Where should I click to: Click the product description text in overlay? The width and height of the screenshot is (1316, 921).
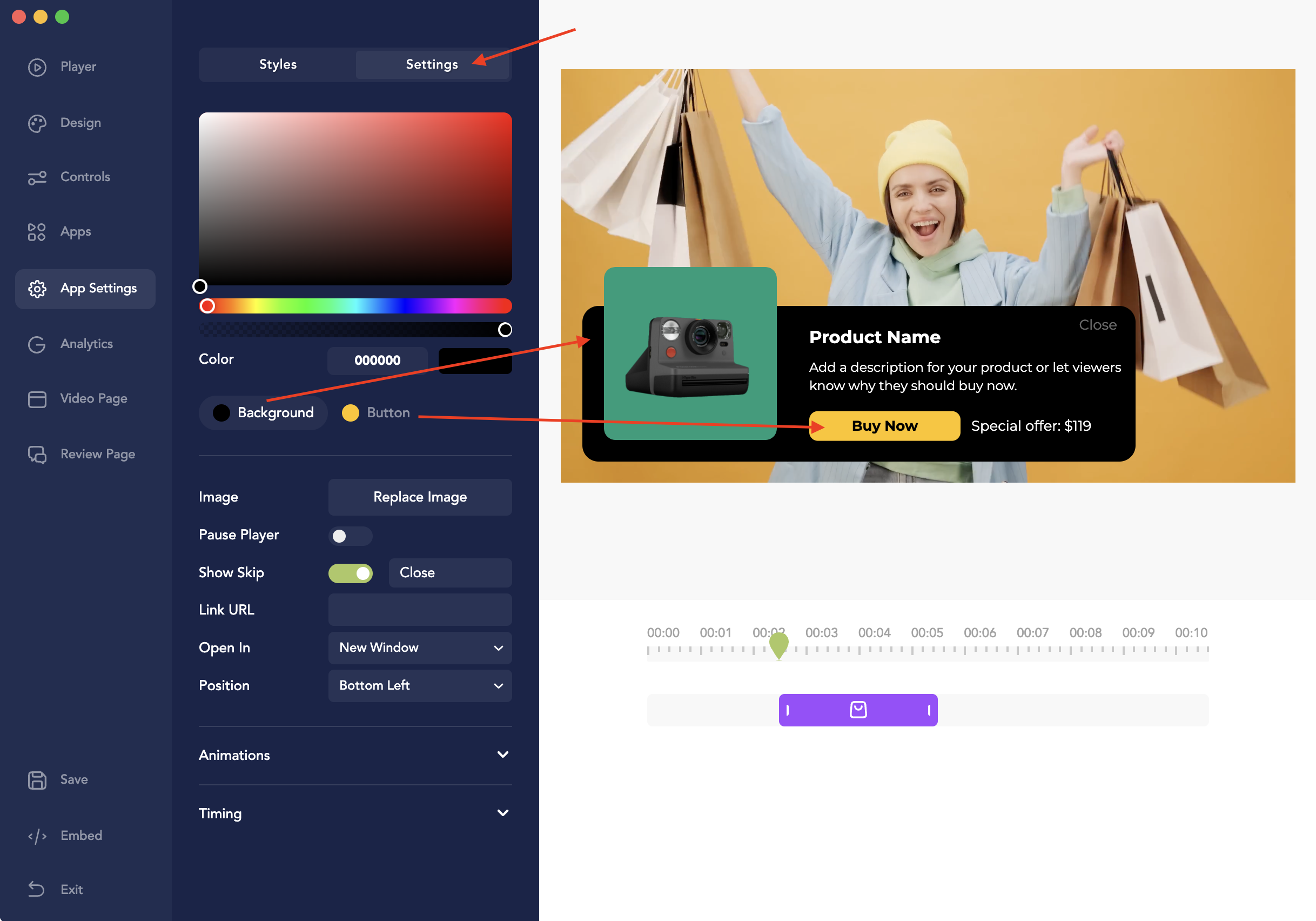pos(965,376)
